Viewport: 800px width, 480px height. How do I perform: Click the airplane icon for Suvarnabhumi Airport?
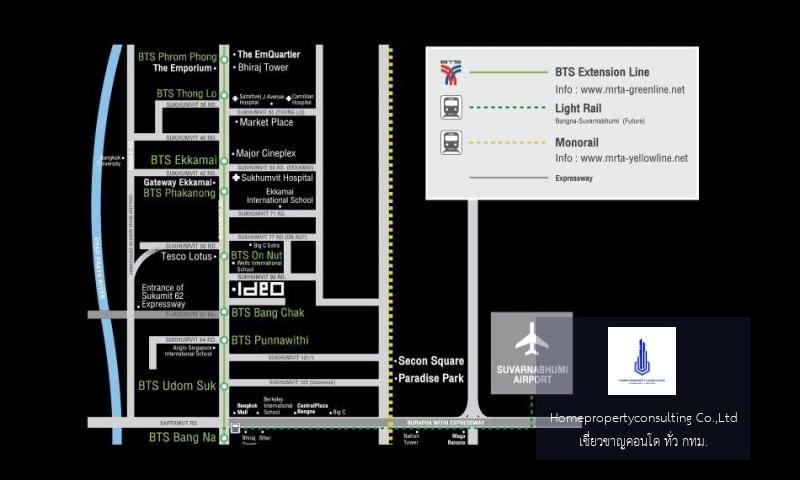tap(531, 339)
